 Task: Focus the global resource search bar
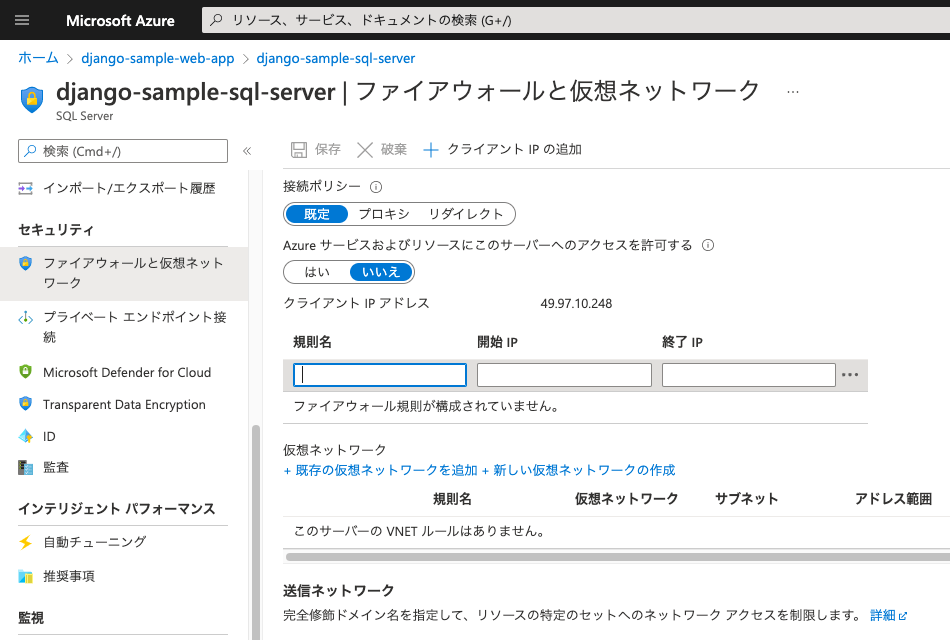(x=576, y=21)
